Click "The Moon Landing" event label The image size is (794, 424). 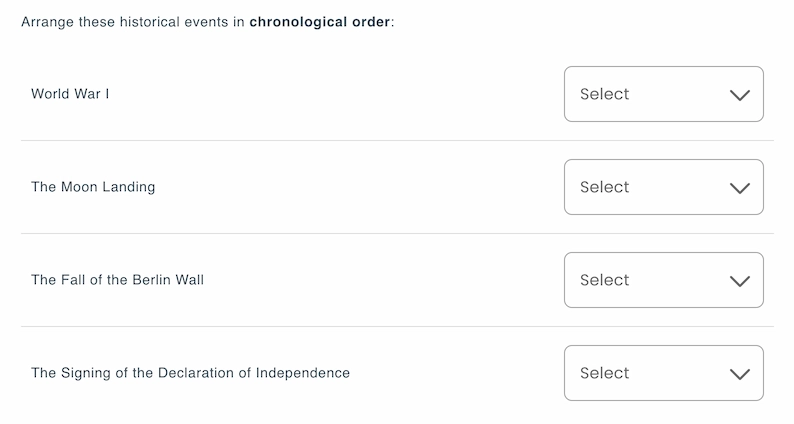pyautogui.click(x=93, y=187)
